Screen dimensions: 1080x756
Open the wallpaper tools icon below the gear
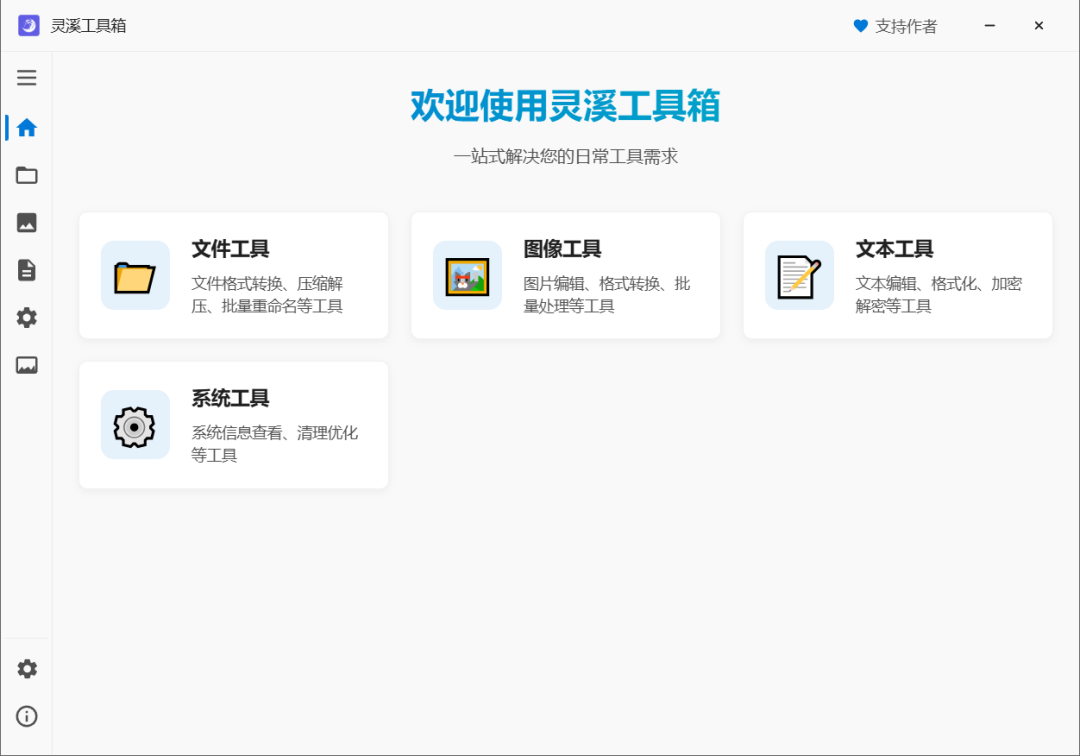click(x=27, y=366)
